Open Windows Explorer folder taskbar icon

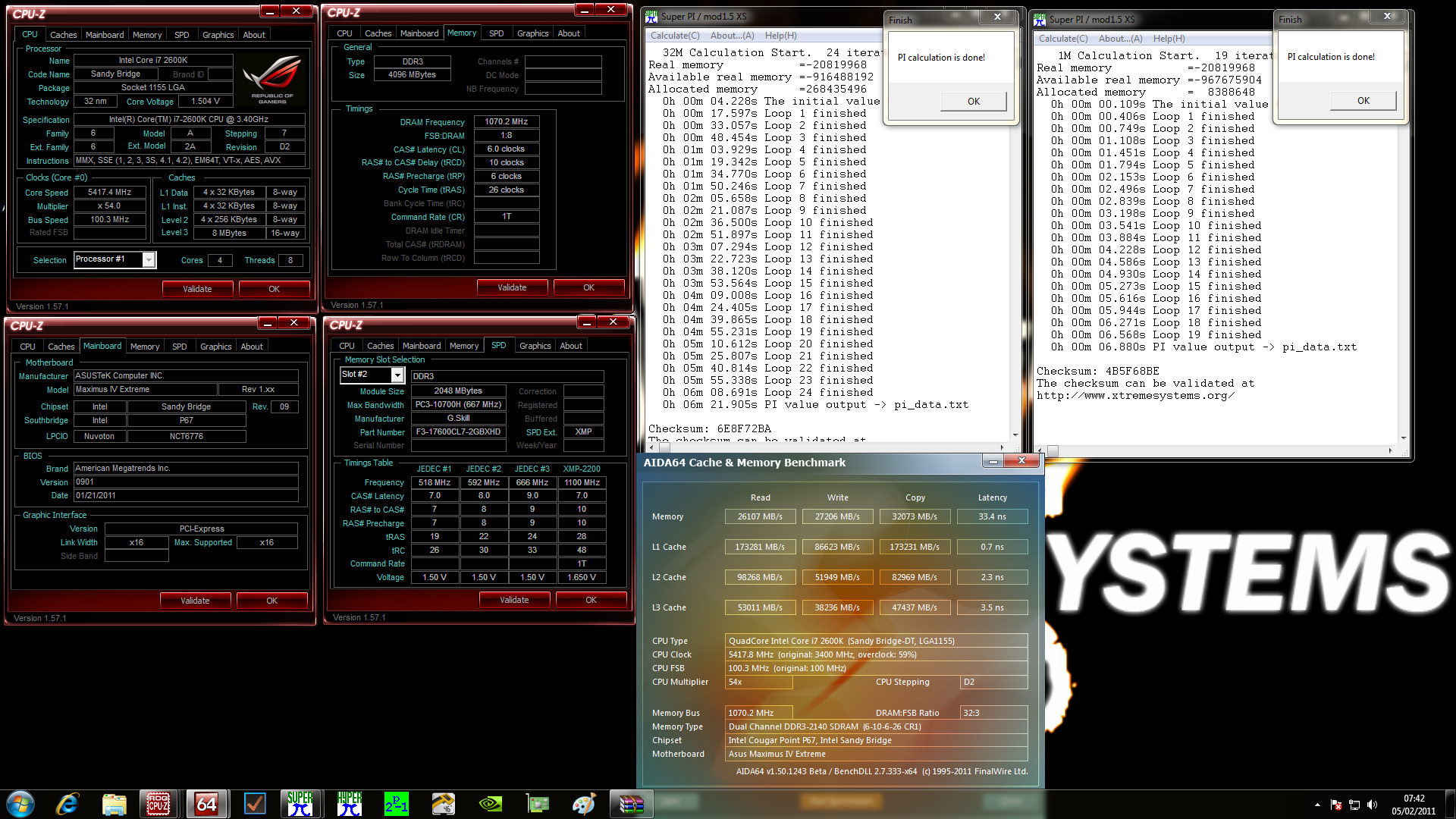click(x=114, y=804)
